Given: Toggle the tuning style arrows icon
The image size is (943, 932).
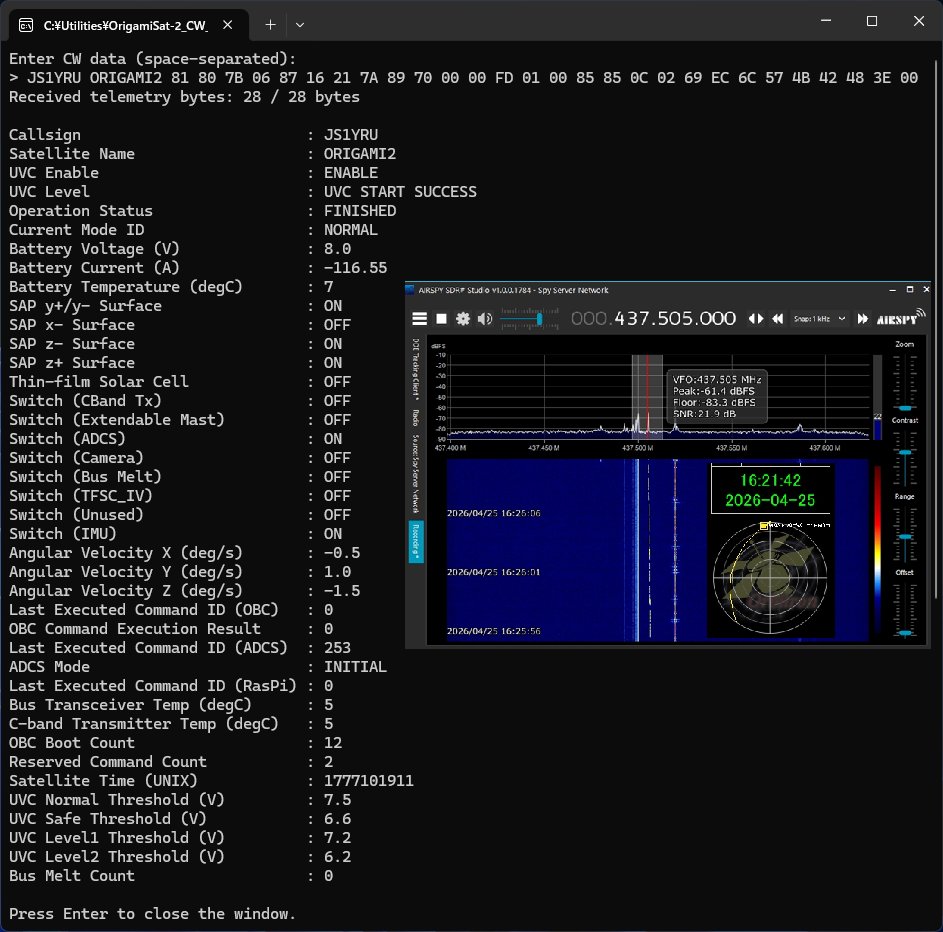Looking at the screenshot, I should pyautogui.click(x=756, y=319).
